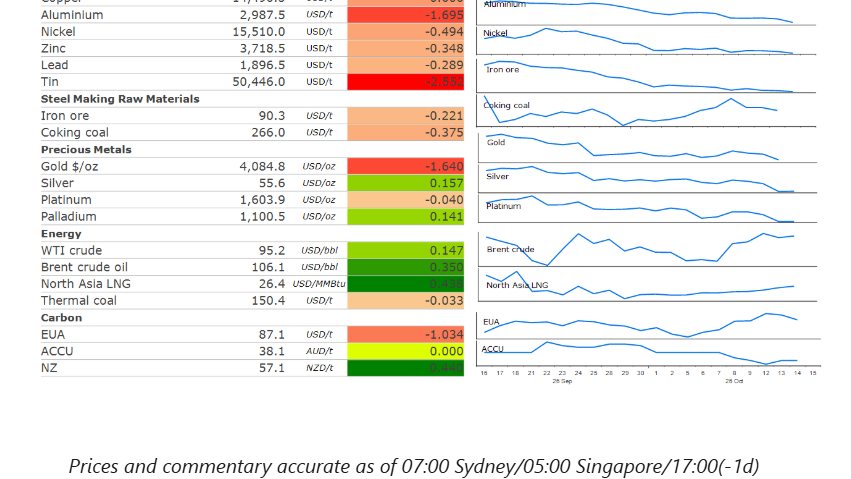Image resolution: width=851 pixels, height=479 pixels.
Task: Click WTI crude change 0.147
Action: pyautogui.click(x=446, y=251)
